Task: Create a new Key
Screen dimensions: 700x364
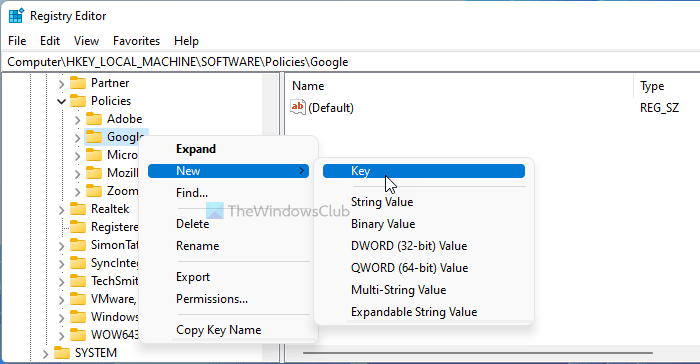Action: pos(424,171)
